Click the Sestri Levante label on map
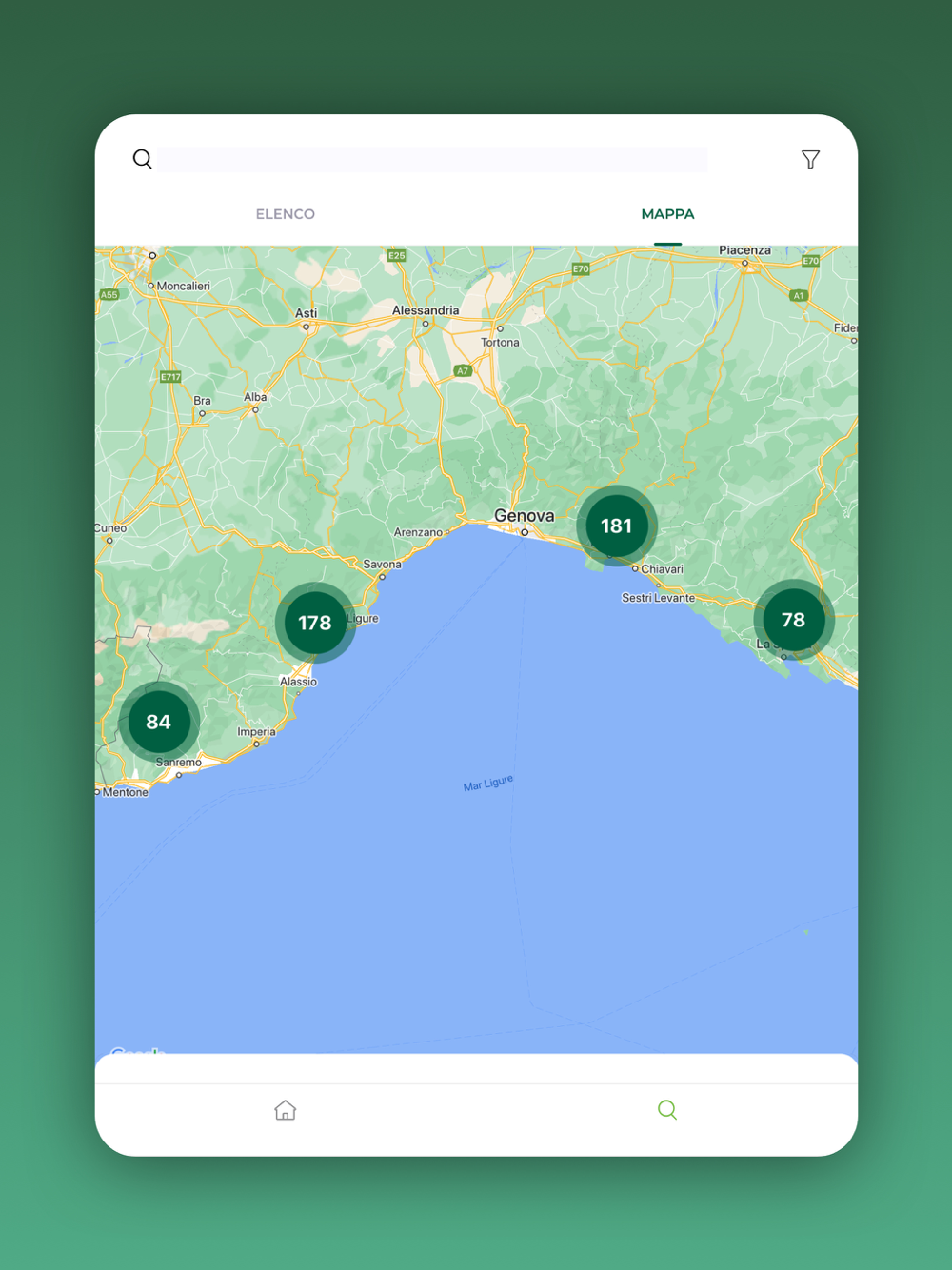952x1270 pixels. (x=658, y=598)
